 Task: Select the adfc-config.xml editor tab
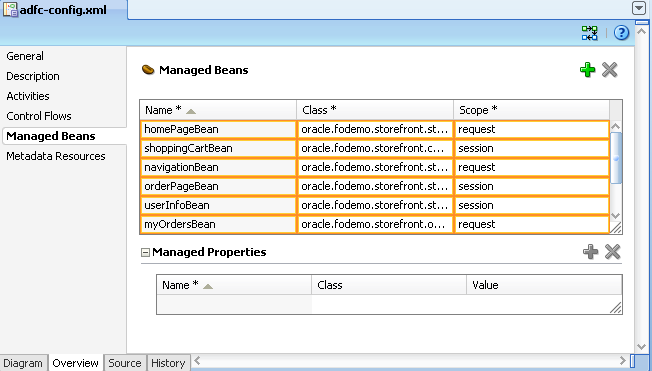click(x=64, y=10)
